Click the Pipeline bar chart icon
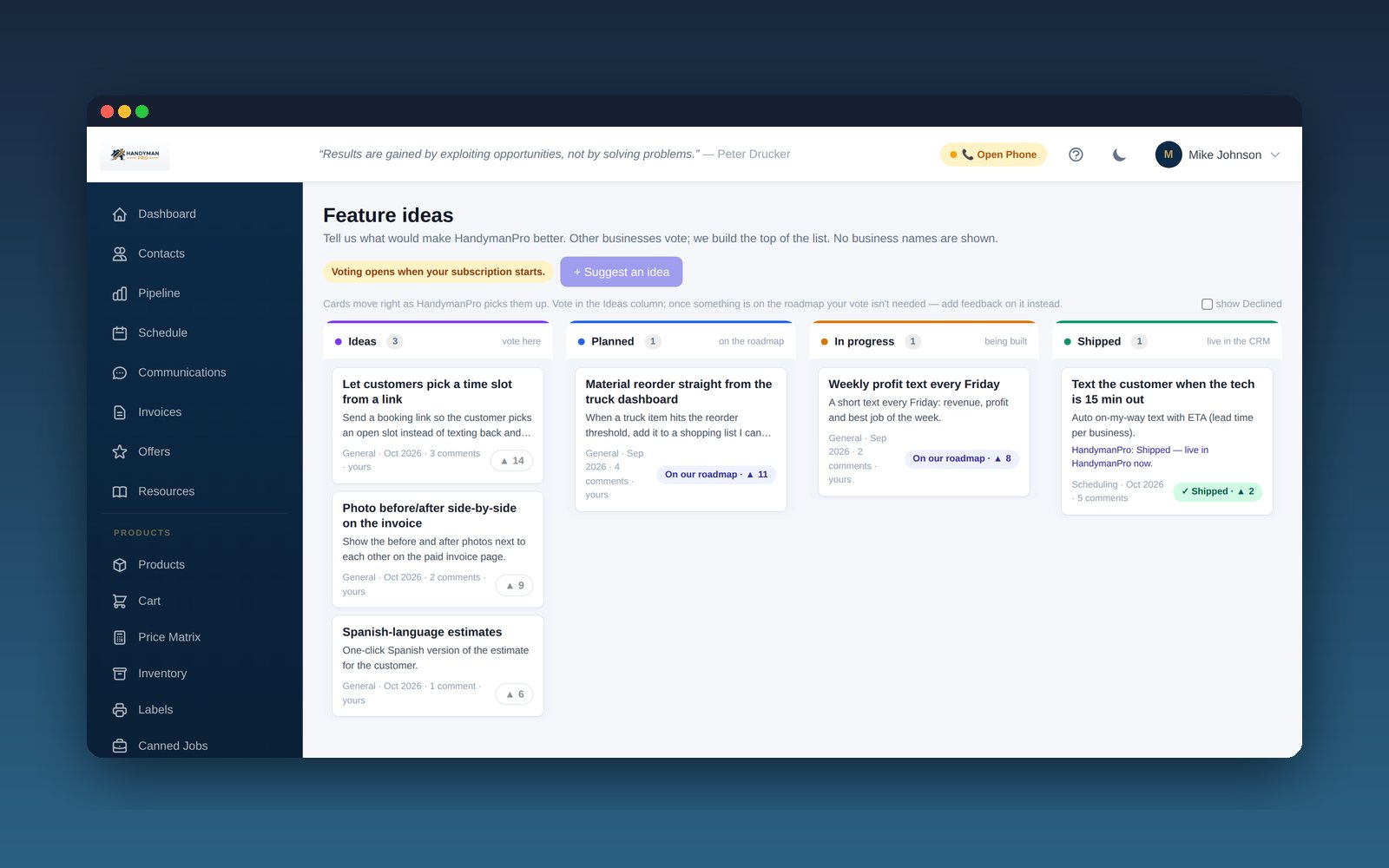This screenshot has height=868, width=1389. tap(120, 293)
